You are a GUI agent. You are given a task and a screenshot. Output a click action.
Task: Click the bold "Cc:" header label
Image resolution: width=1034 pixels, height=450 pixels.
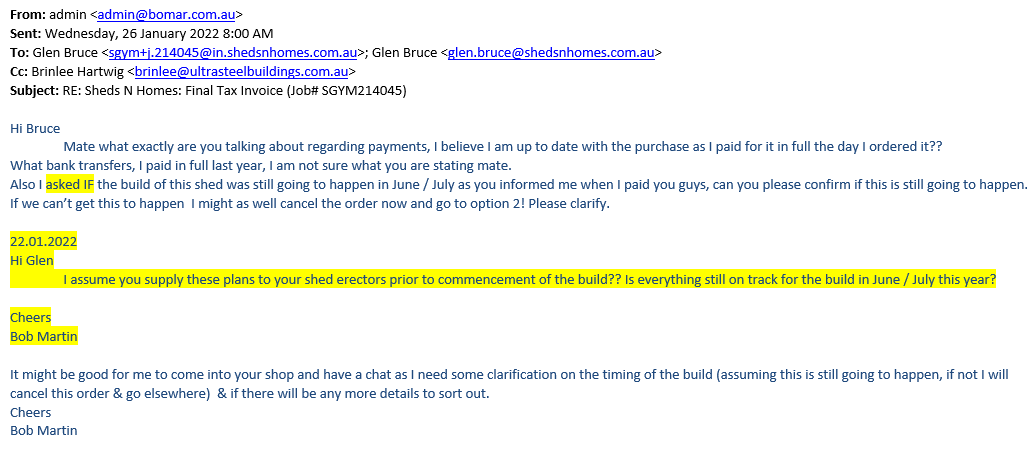pos(20,72)
